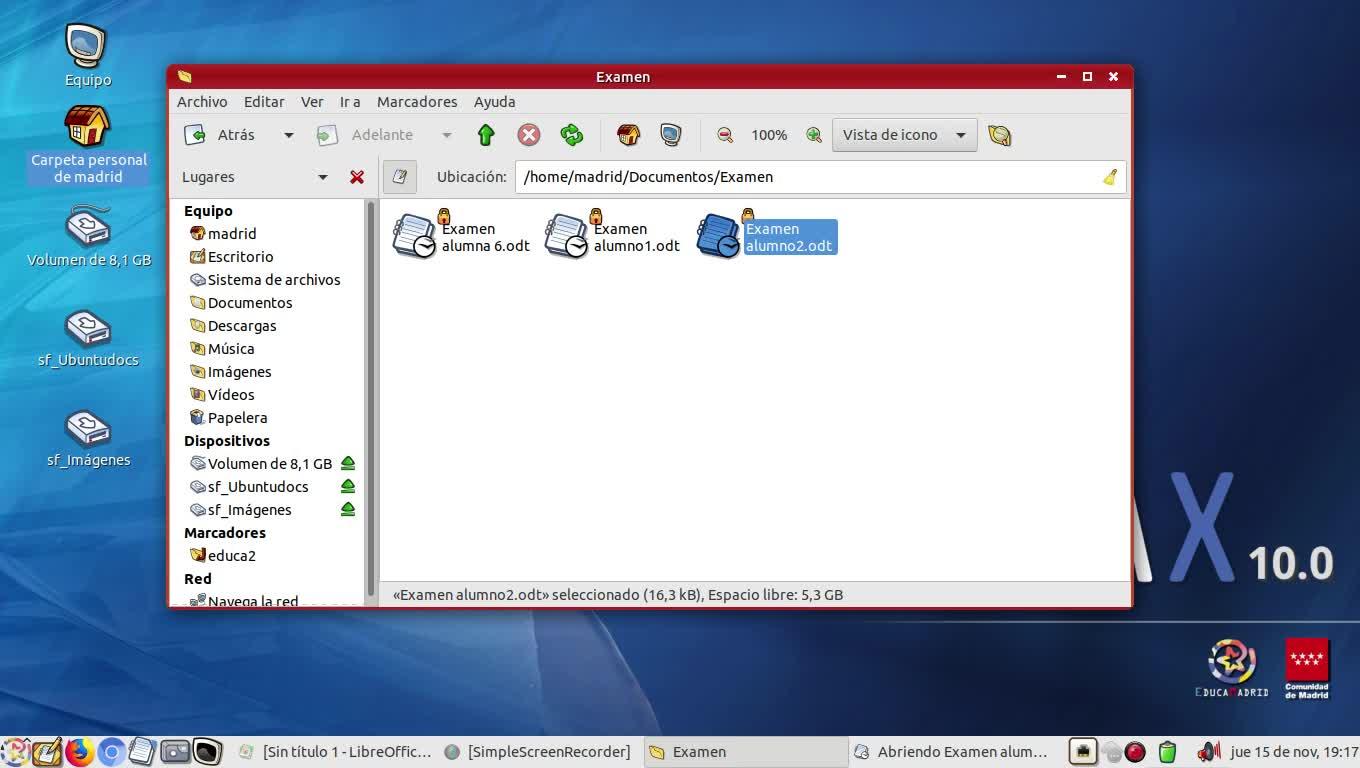
Task: Select Descargas in the places sidebar
Action: pos(241,326)
